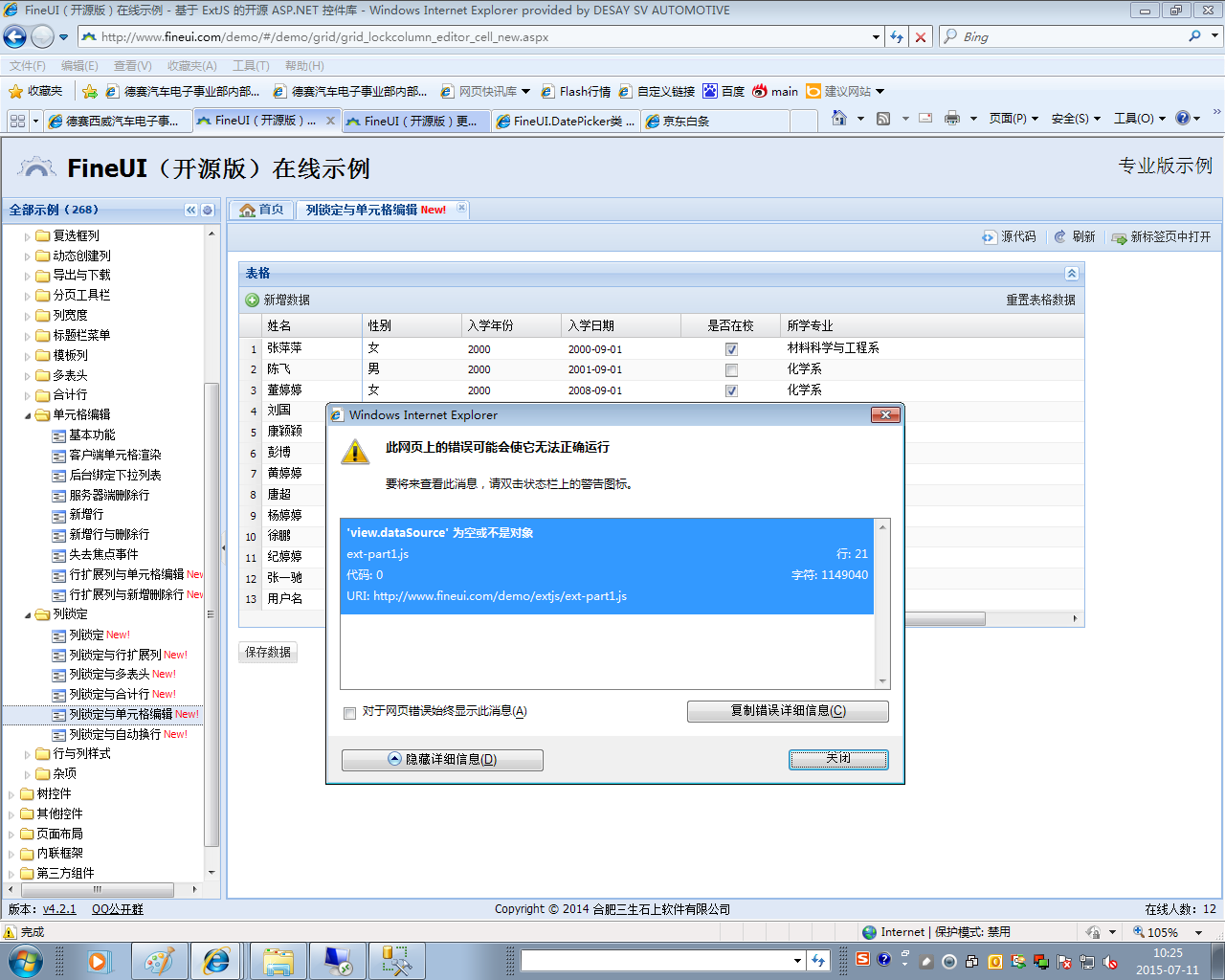Click the RSS feeds icon
The height and width of the screenshot is (980, 1225).
[x=883, y=118]
